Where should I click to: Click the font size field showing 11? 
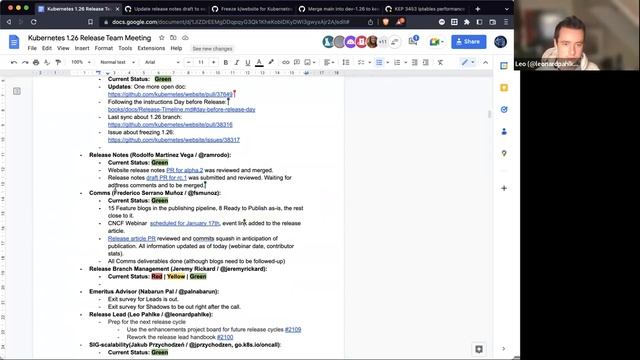pos(201,62)
